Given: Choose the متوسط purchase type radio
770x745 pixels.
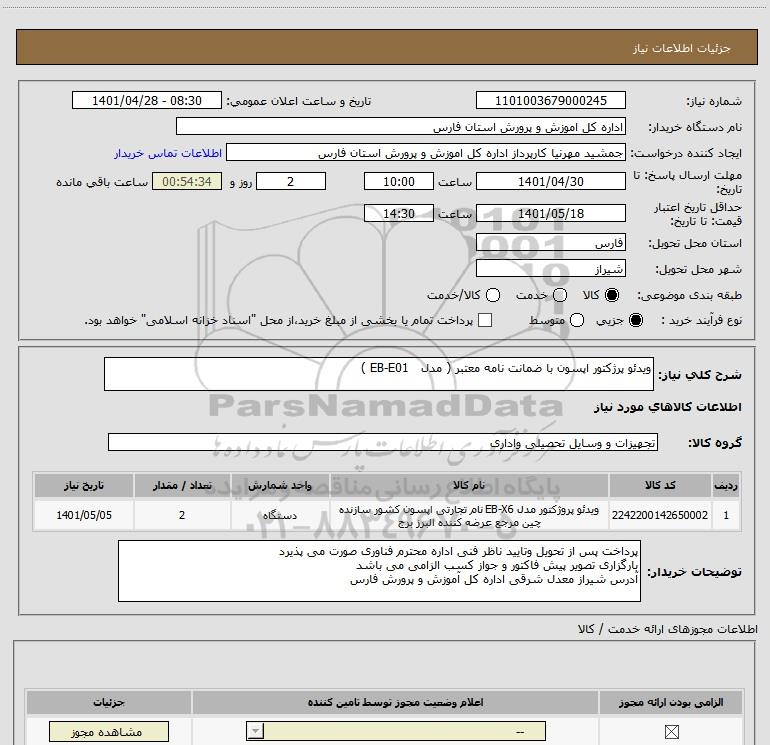Looking at the screenshot, I should click(577, 320).
